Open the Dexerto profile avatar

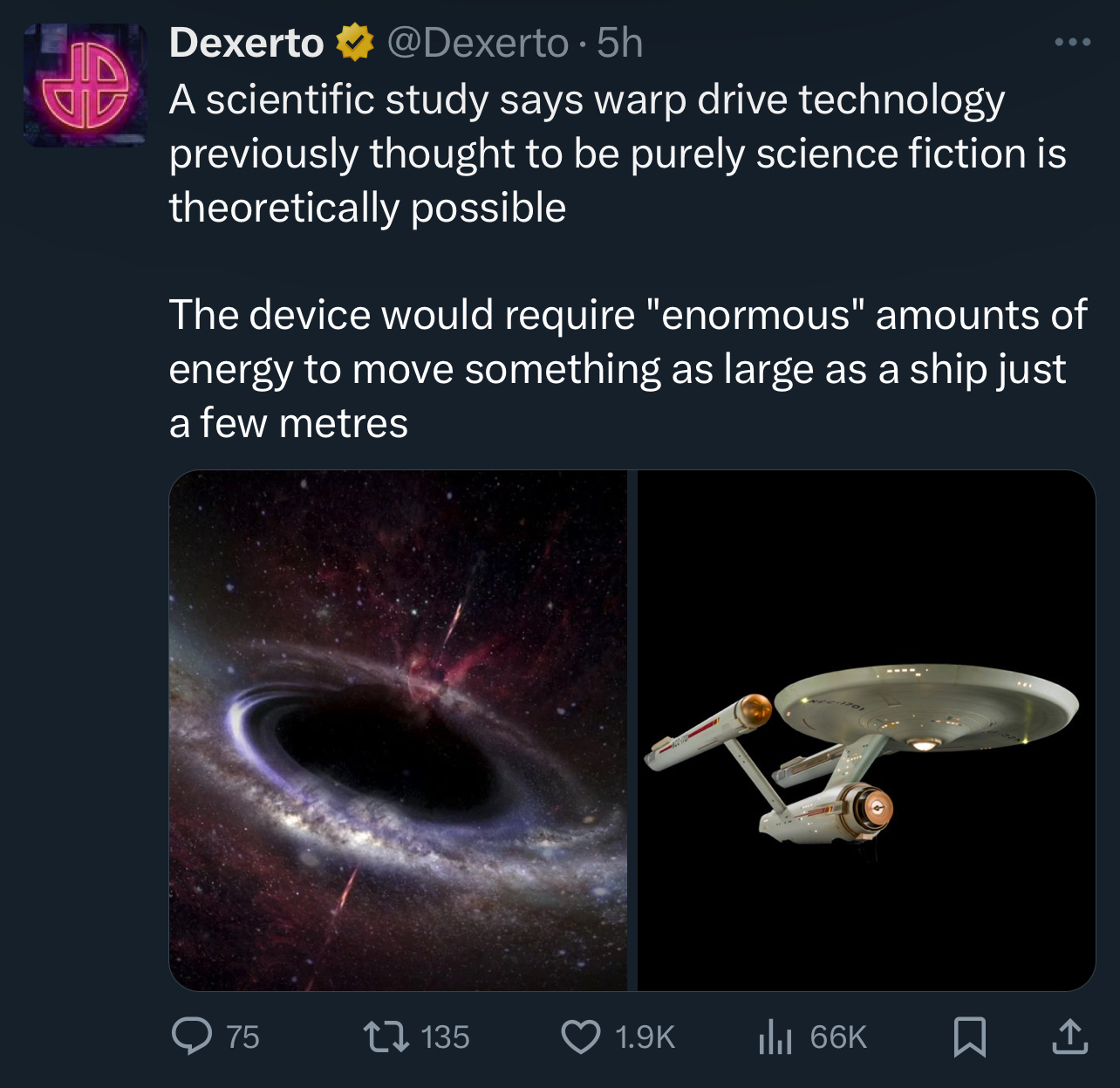pos(85,86)
